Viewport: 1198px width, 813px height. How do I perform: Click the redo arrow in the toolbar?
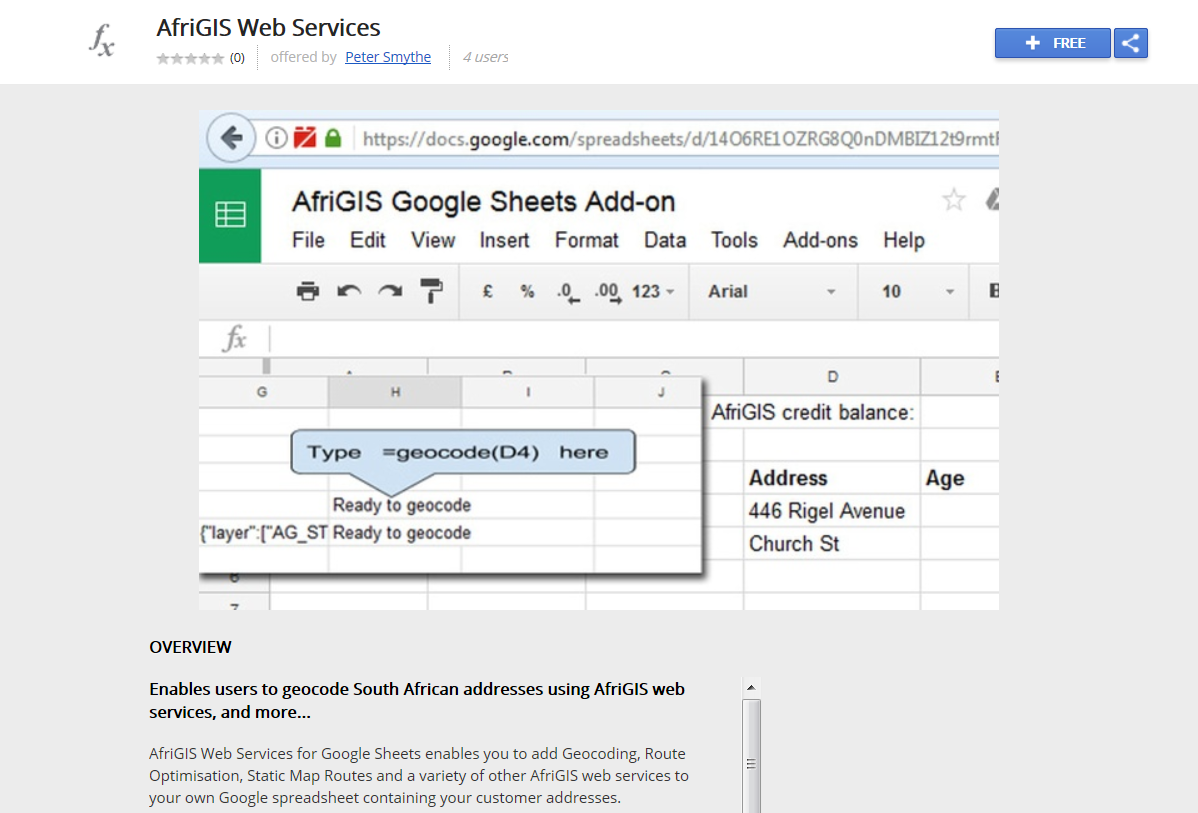(x=390, y=291)
